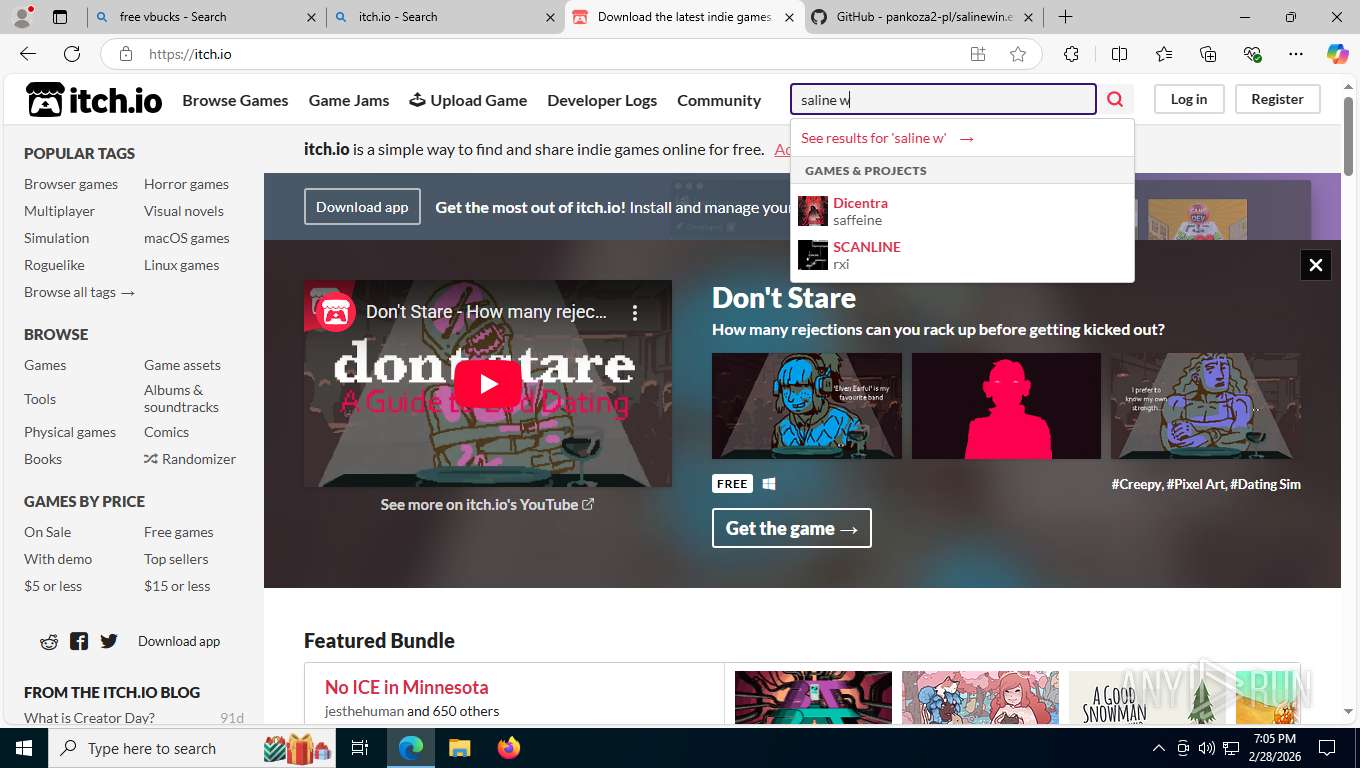Viewport: 1360px width, 768px height.
Task: Open the Randomizer link
Action: (190, 459)
